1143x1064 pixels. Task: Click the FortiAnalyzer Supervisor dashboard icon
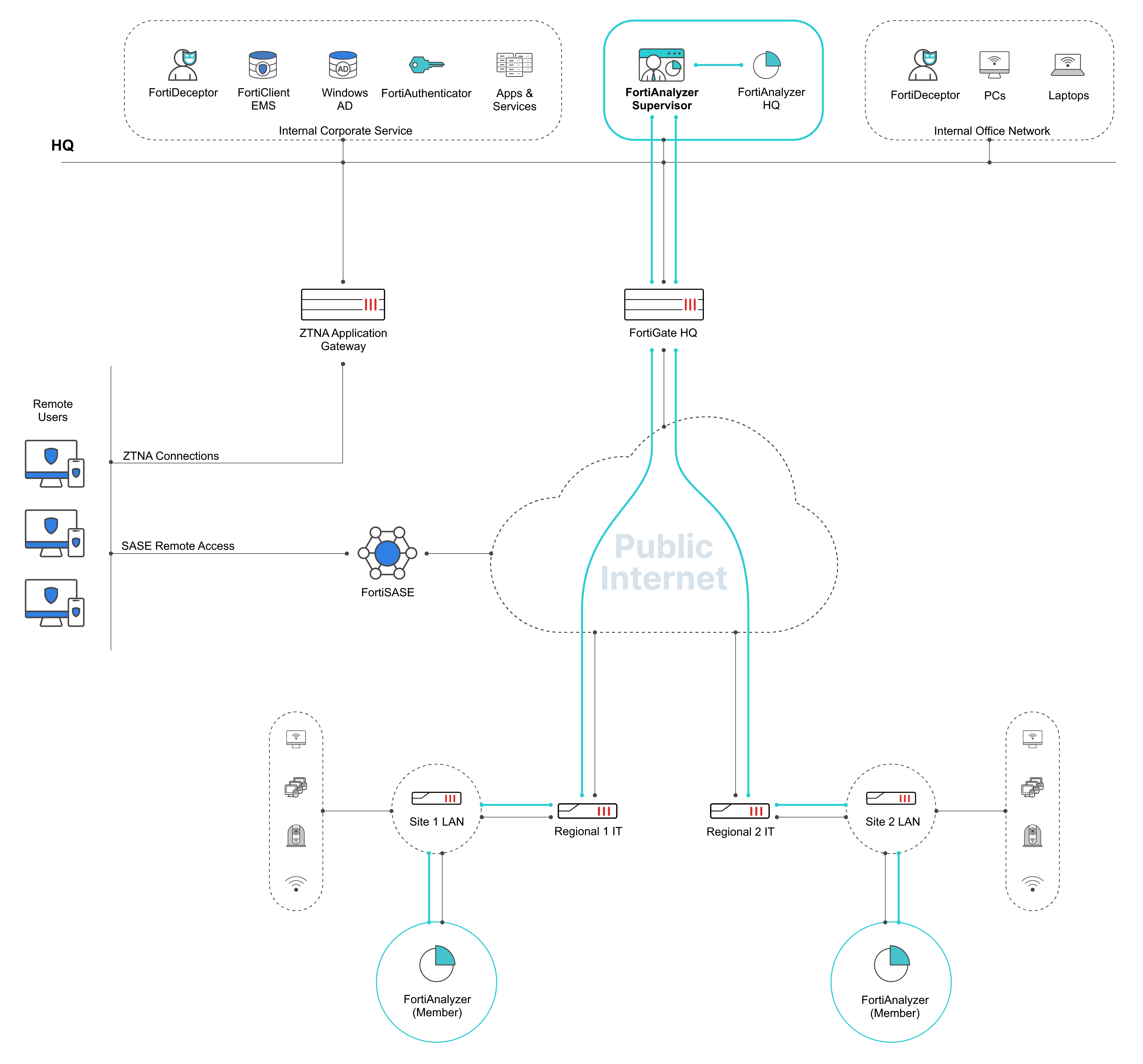point(661,64)
